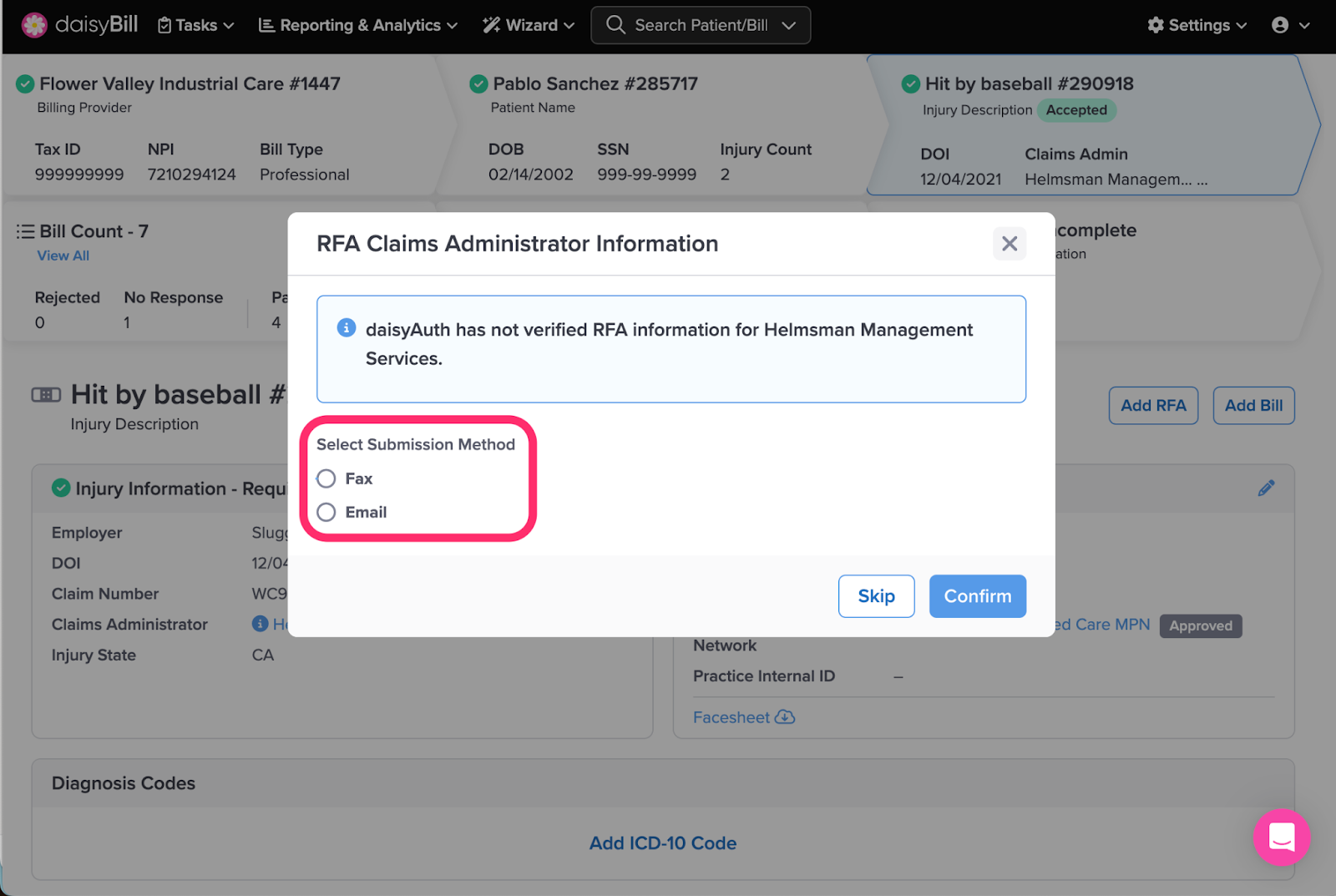
Task: Open the Wizard menu
Action: [x=529, y=25]
